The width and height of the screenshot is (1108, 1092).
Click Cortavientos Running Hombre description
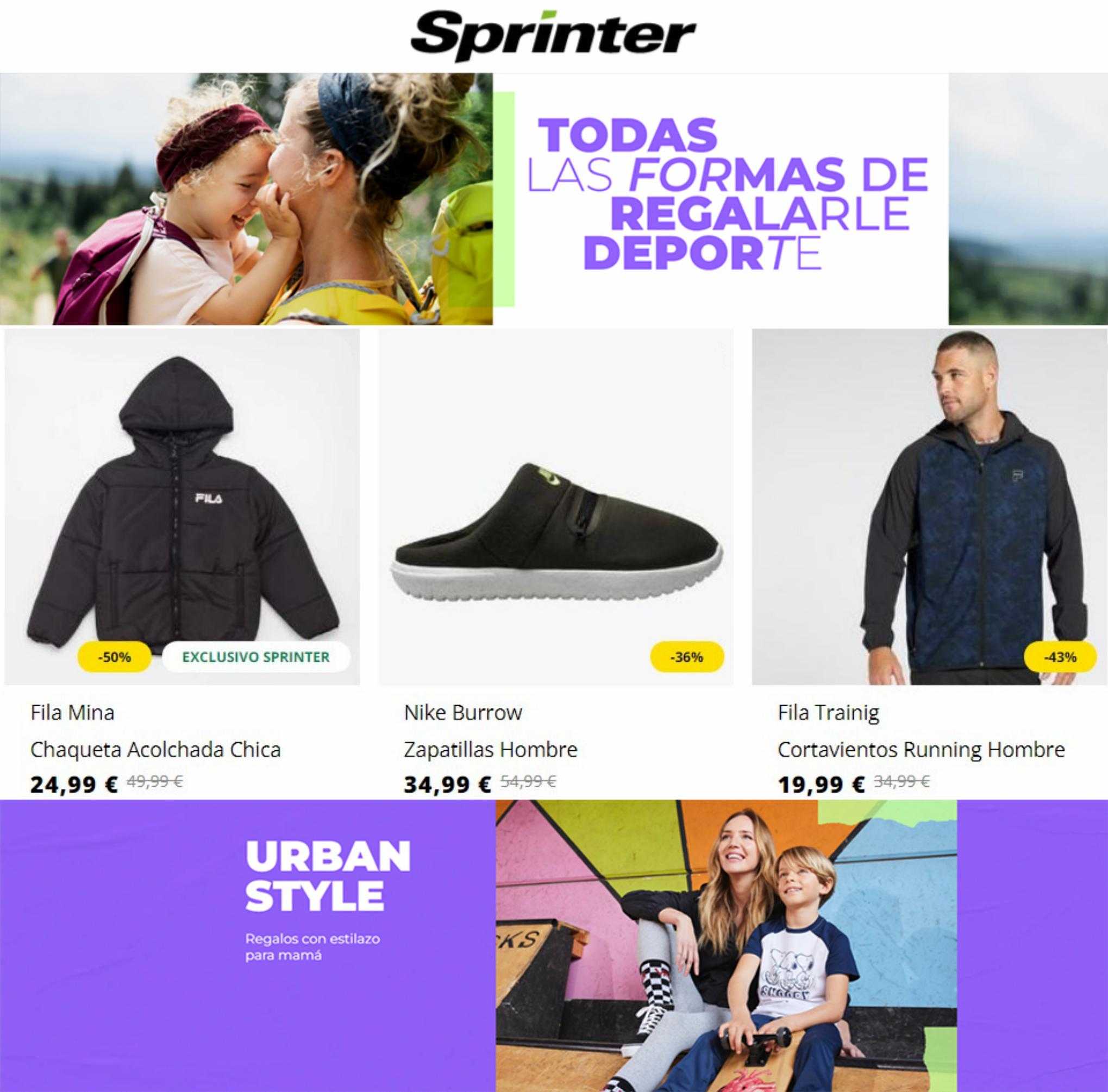click(x=921, y=749)
